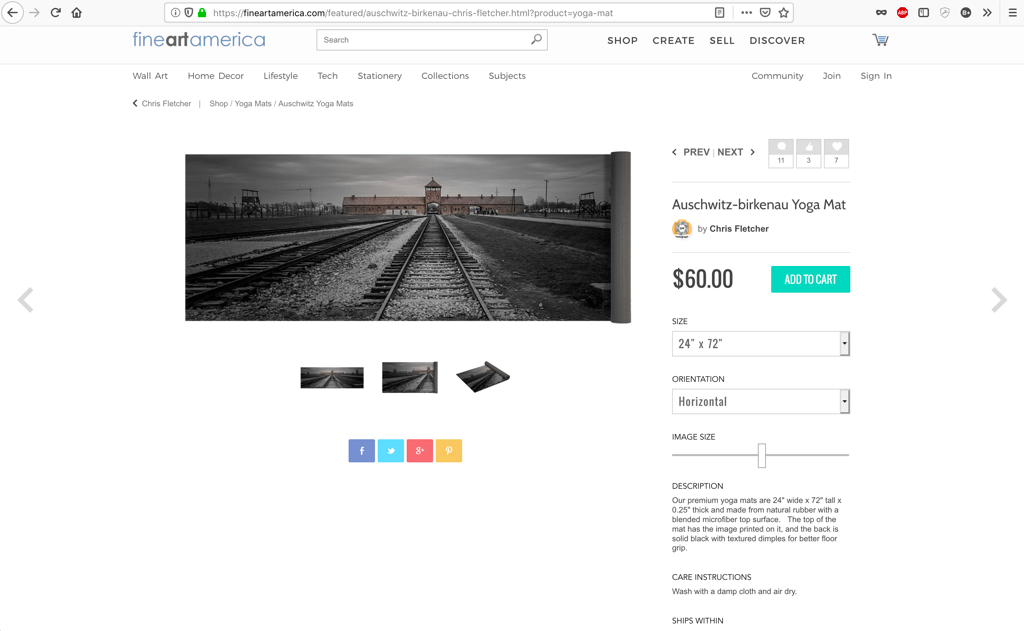Open the SHOP top navigation item
1024x631 pixels.
pos(622,40)
